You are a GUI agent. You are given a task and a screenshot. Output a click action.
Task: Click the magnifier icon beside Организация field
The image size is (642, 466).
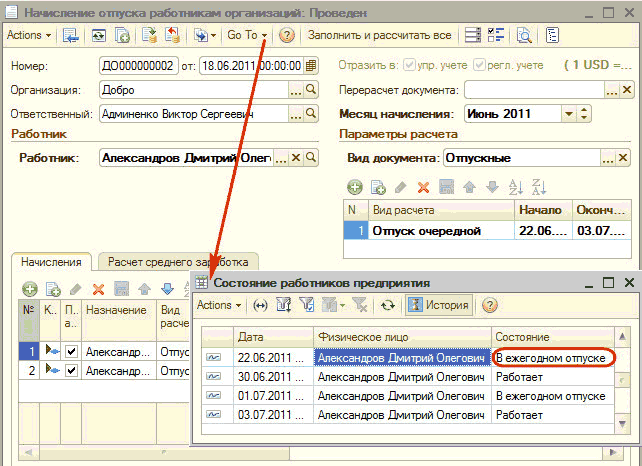[311, 89]
